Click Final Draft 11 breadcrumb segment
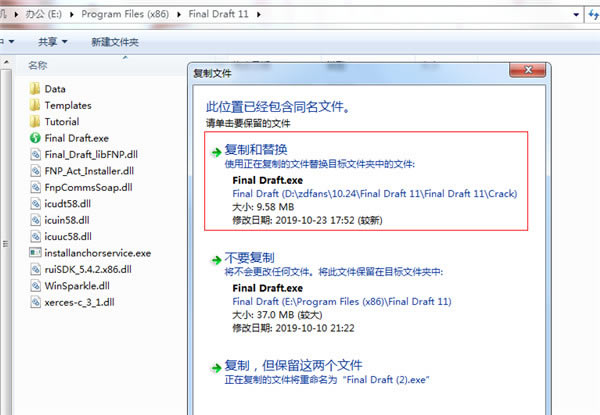Screen dimensions: 600x415 [218, 14]
